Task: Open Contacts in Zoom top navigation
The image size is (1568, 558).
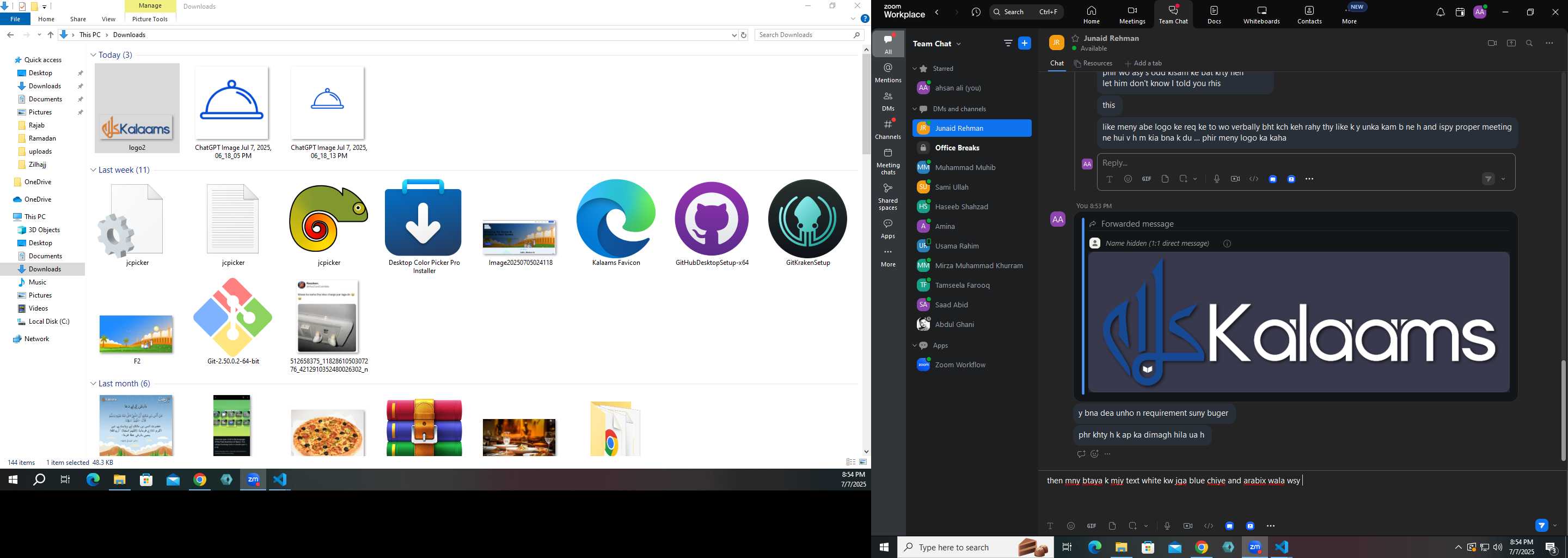Action: click(x=1309, y=15)
